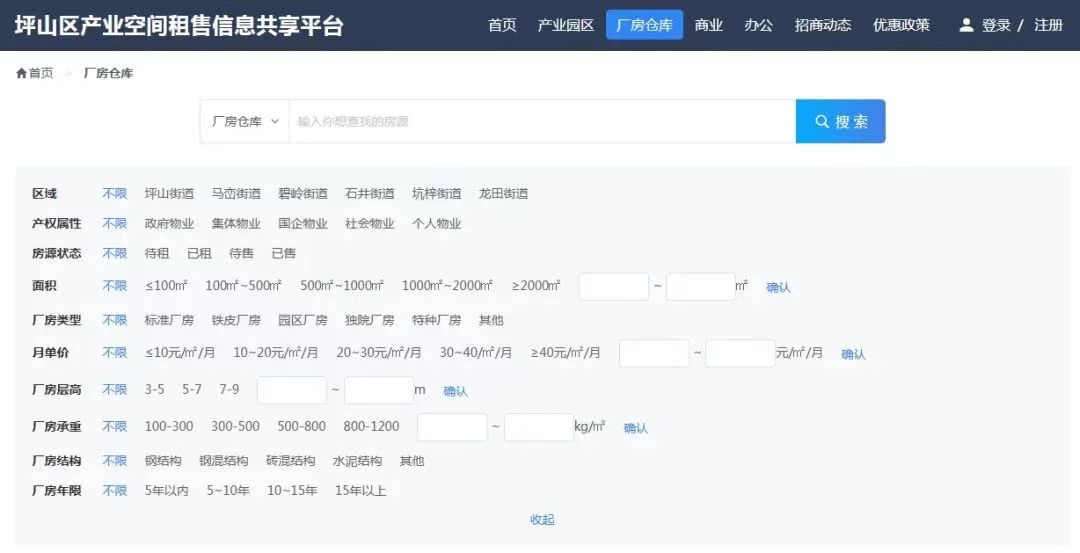Choose 政府物业 property ownership option

(169, 224)
